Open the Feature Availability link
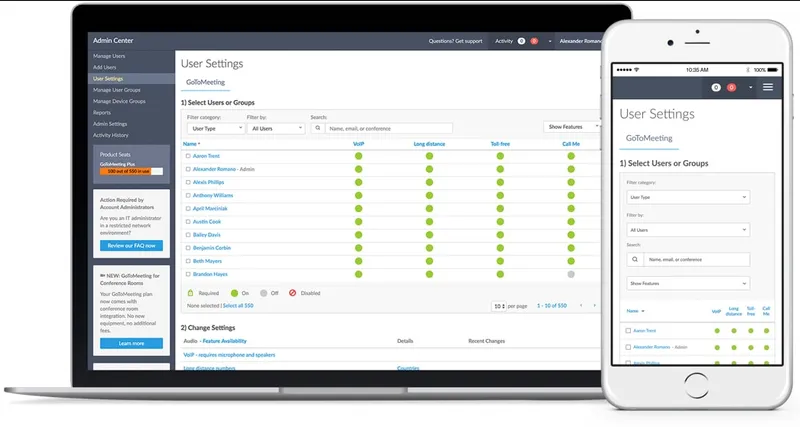The image size is (800, 427). point(224,341)
